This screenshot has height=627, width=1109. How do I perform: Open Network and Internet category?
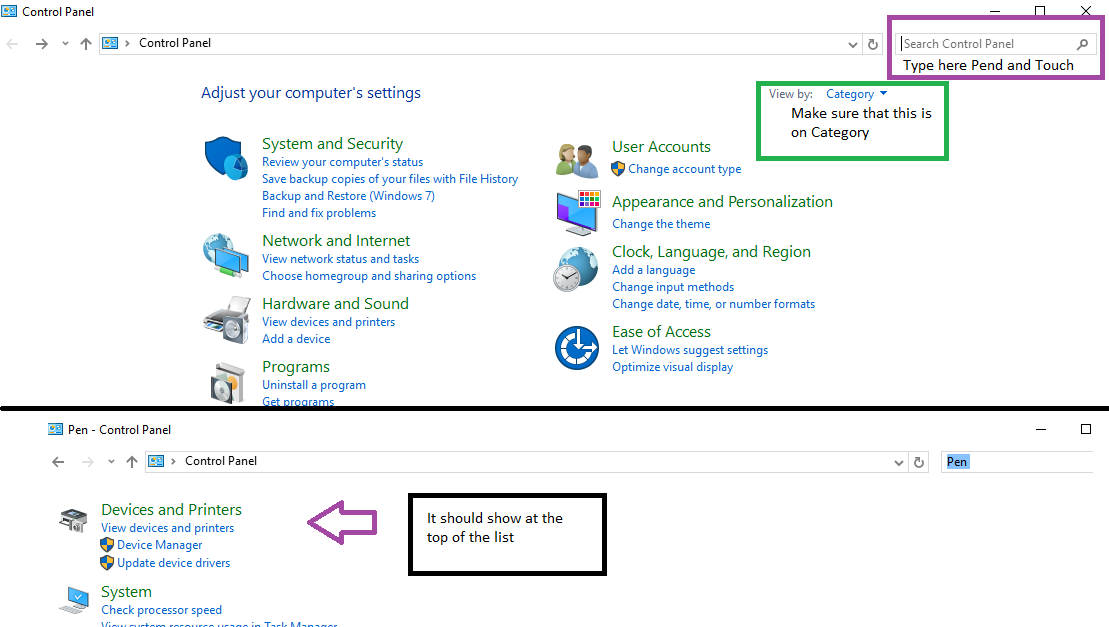point(336,240)
